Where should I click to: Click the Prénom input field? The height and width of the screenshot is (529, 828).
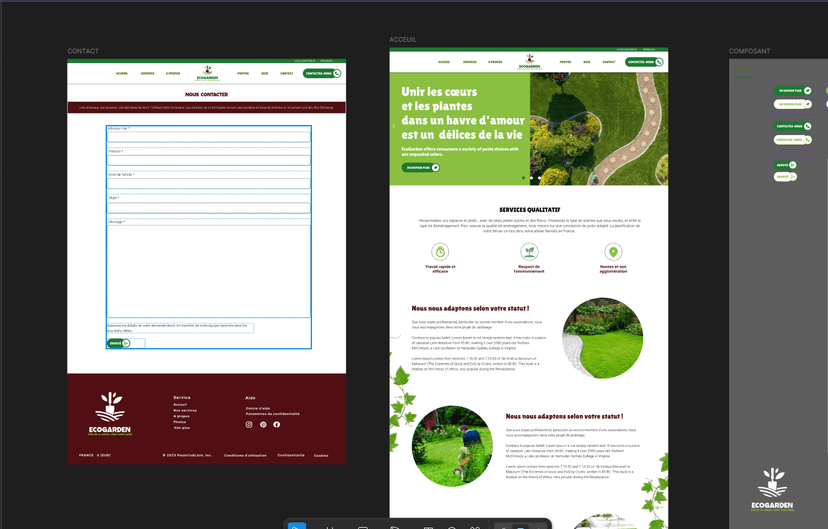[208, 160]
